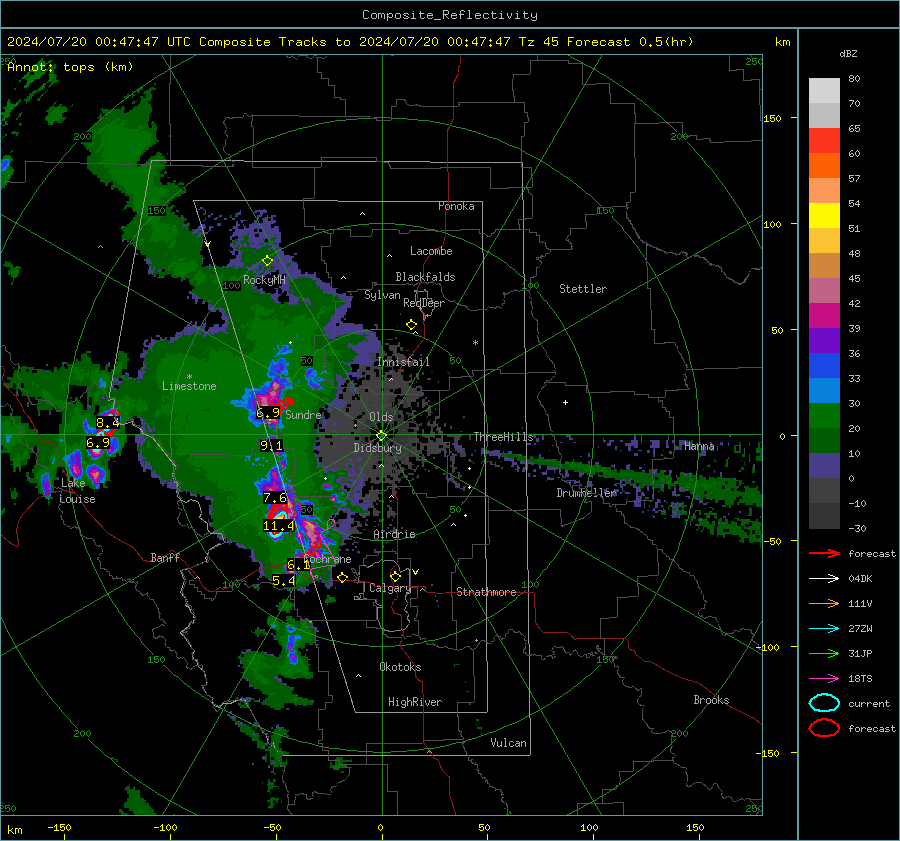
Task: Pick the green 20–30 dBZ legend swatch
Action: coord(824,416)
